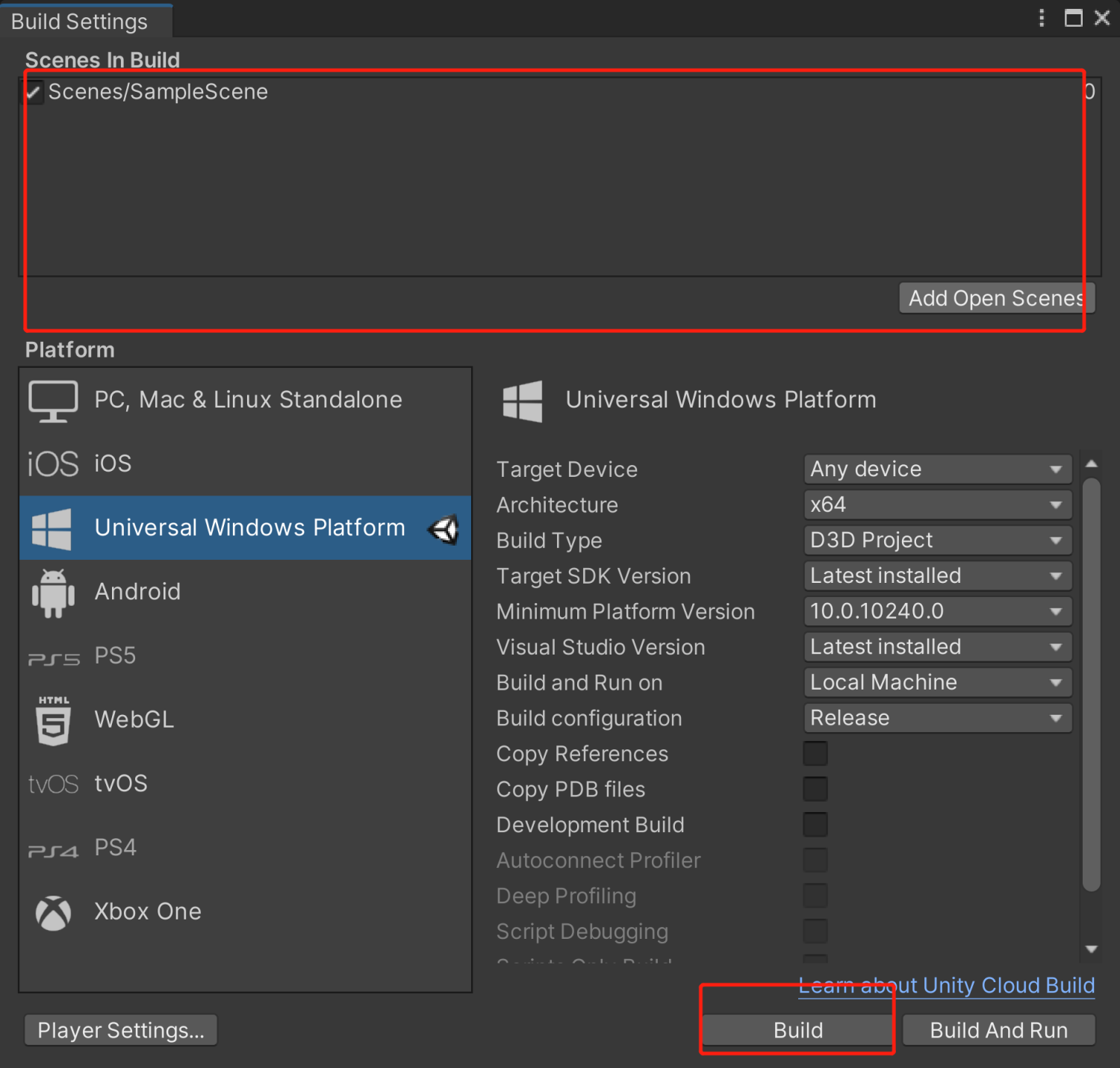Screen dimensions: 1120x1068
Task: Click the Development Build label
Action: (590, 825)
